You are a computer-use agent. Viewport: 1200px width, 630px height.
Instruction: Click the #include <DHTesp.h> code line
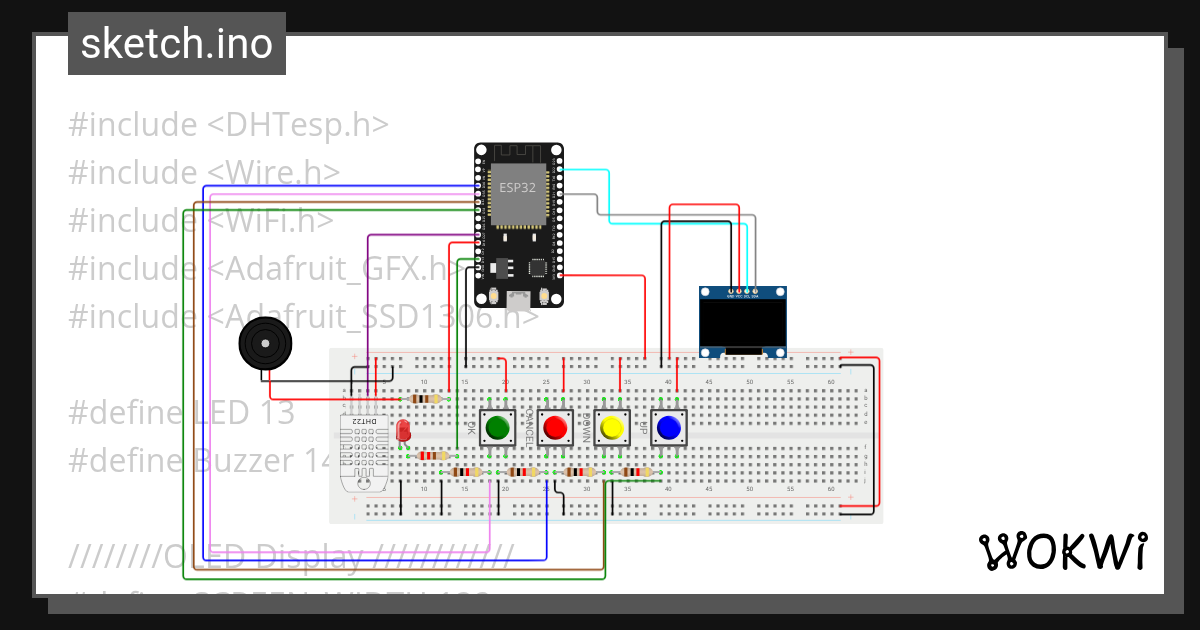[x=227, y=124]
